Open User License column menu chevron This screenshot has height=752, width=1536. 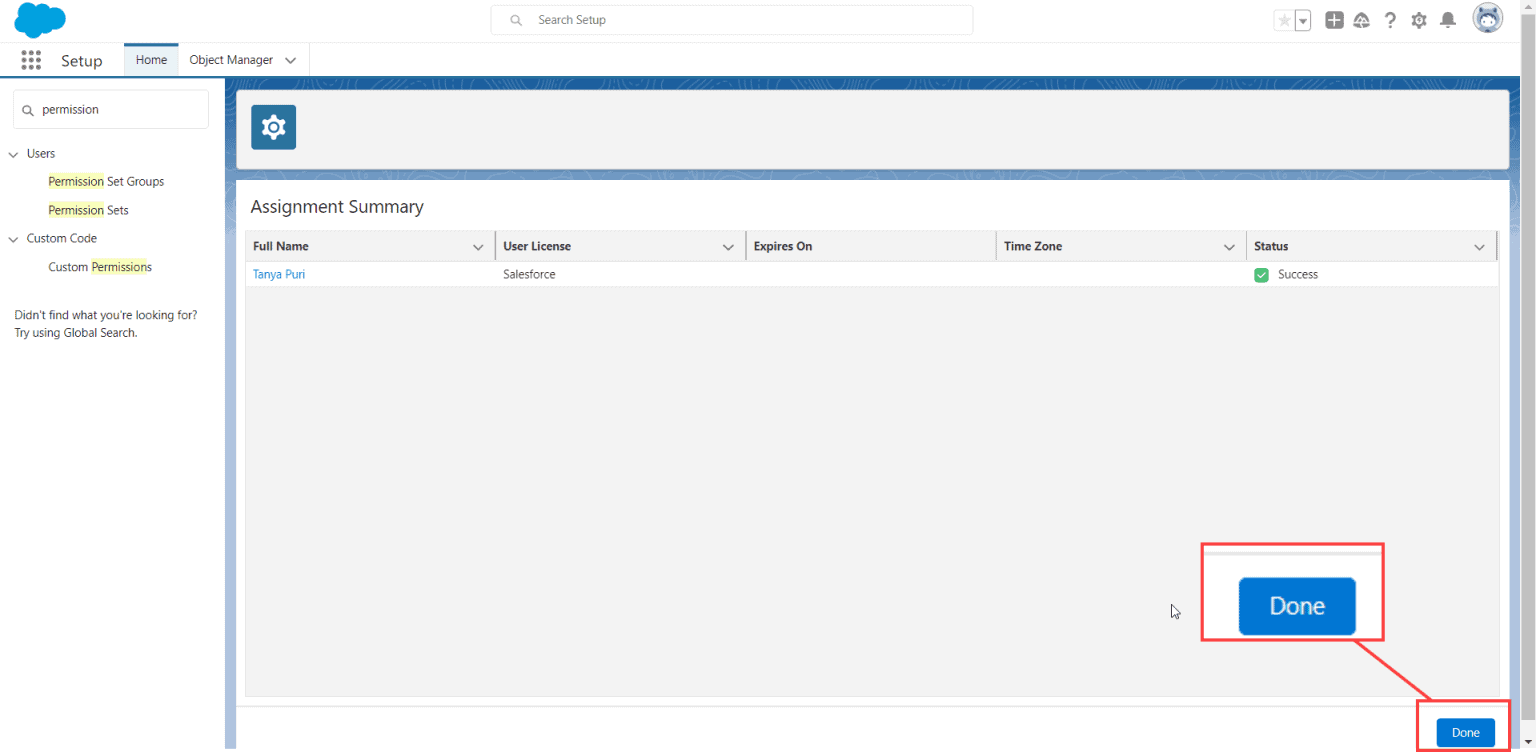click(728, 247)
